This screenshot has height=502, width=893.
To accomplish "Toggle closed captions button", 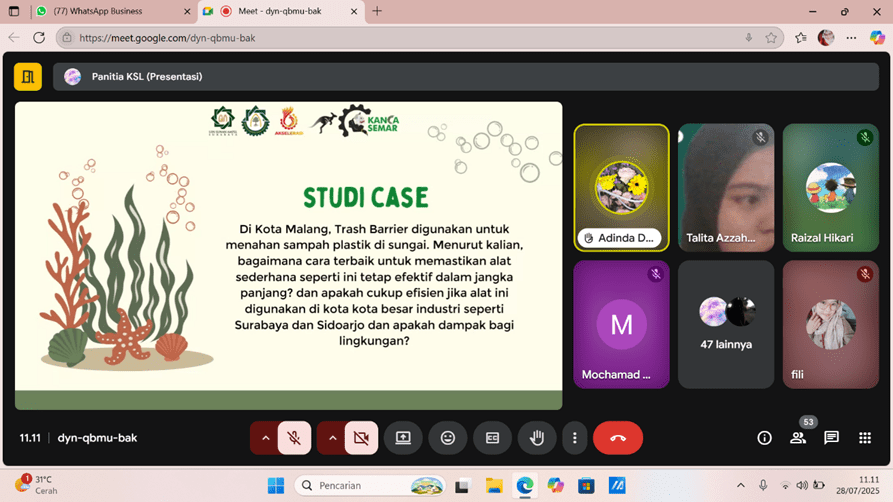I will [x=492, y=438].
